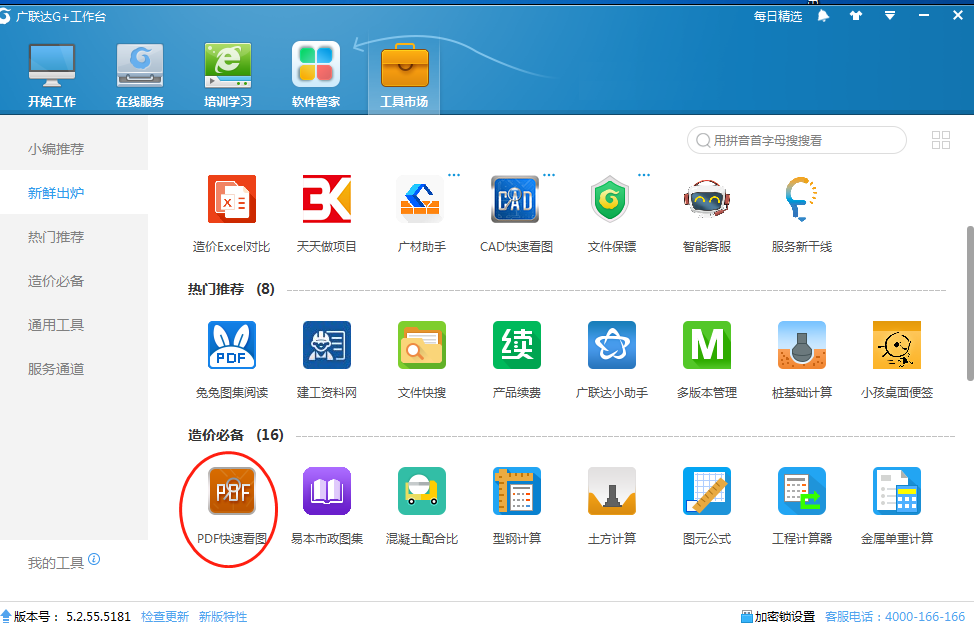Select 小编推荐 in sidebar

[x=74, y=149]
